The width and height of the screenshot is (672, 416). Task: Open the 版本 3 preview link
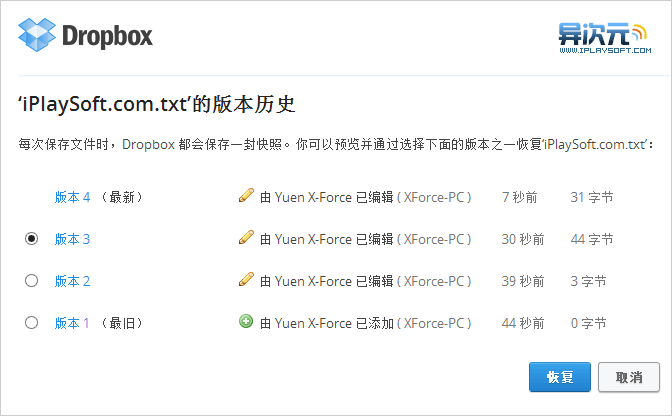coord(72,239)
